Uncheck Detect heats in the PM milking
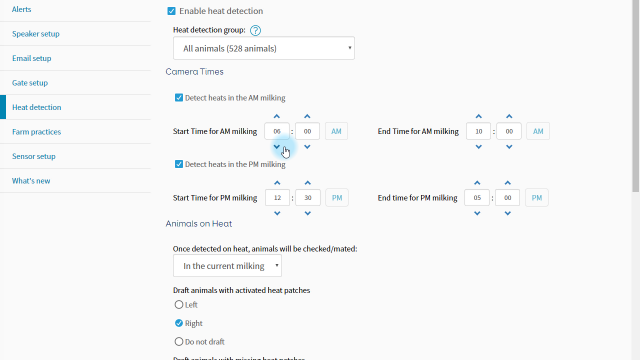 (x=179, y=164)
